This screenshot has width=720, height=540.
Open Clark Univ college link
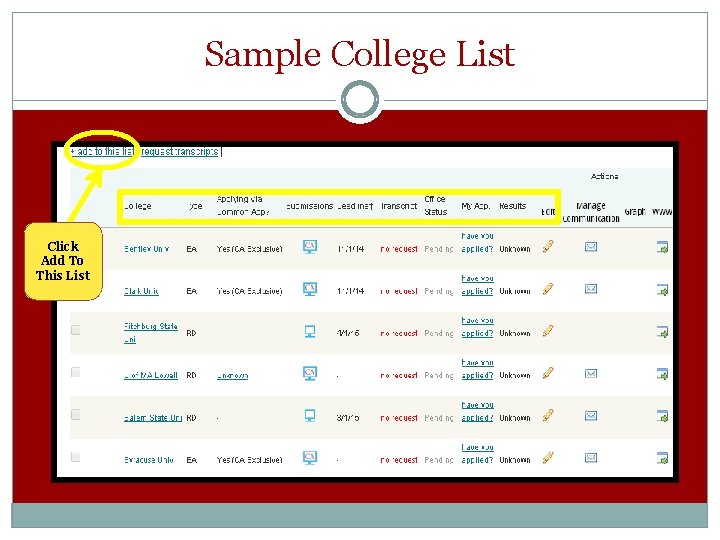[141, 291]
